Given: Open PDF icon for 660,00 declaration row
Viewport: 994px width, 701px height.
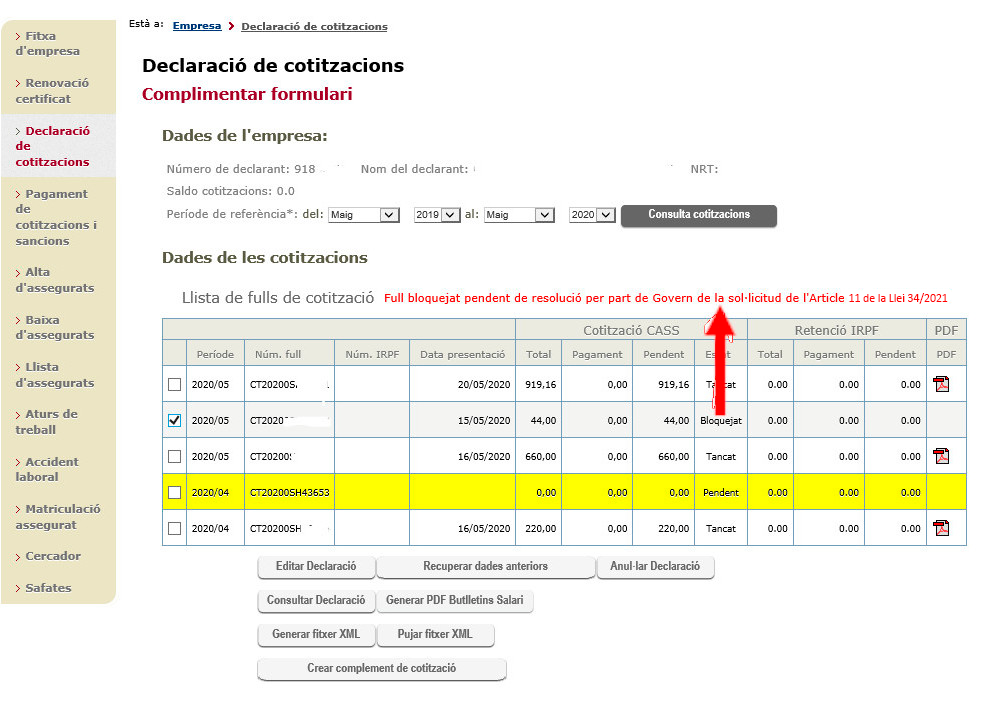Looking at the screenshot, I should 941,456.
